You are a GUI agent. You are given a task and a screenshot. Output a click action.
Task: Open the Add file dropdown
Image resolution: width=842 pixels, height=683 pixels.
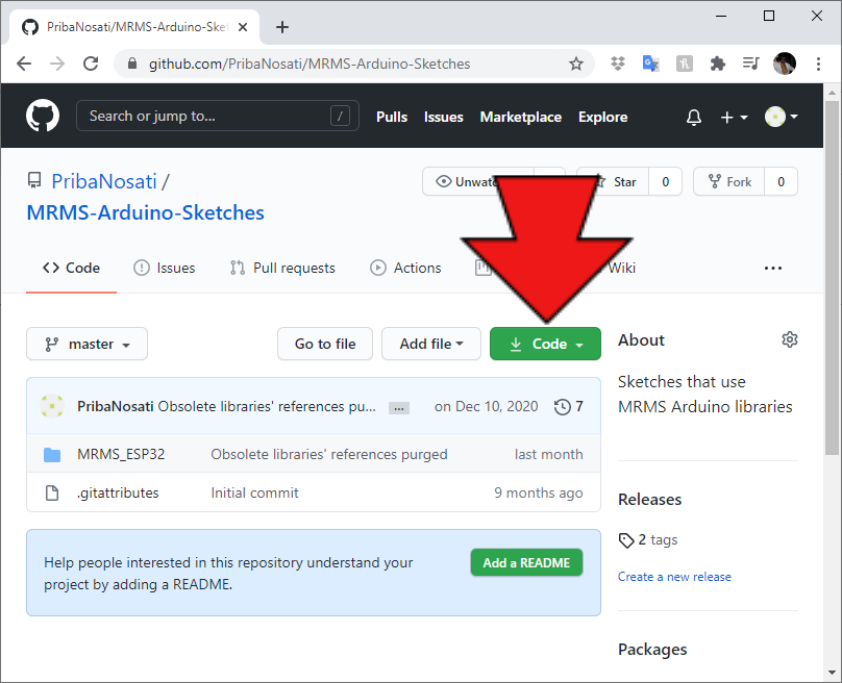point(431,344)
